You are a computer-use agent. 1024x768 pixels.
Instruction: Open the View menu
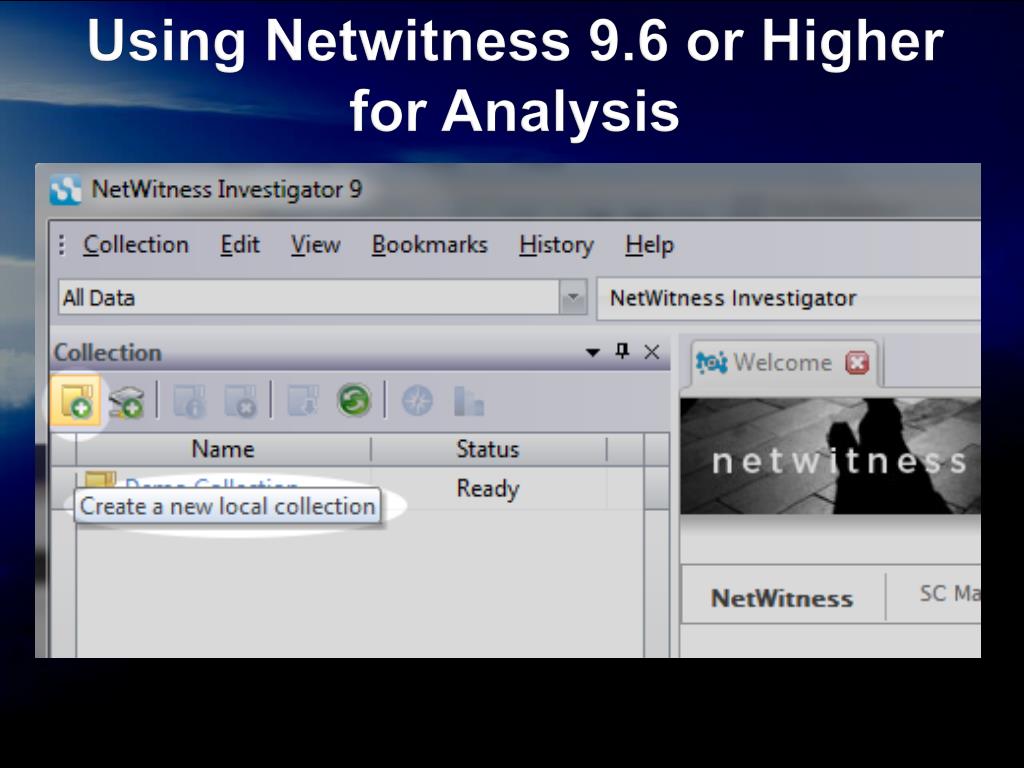coord(315,245)
